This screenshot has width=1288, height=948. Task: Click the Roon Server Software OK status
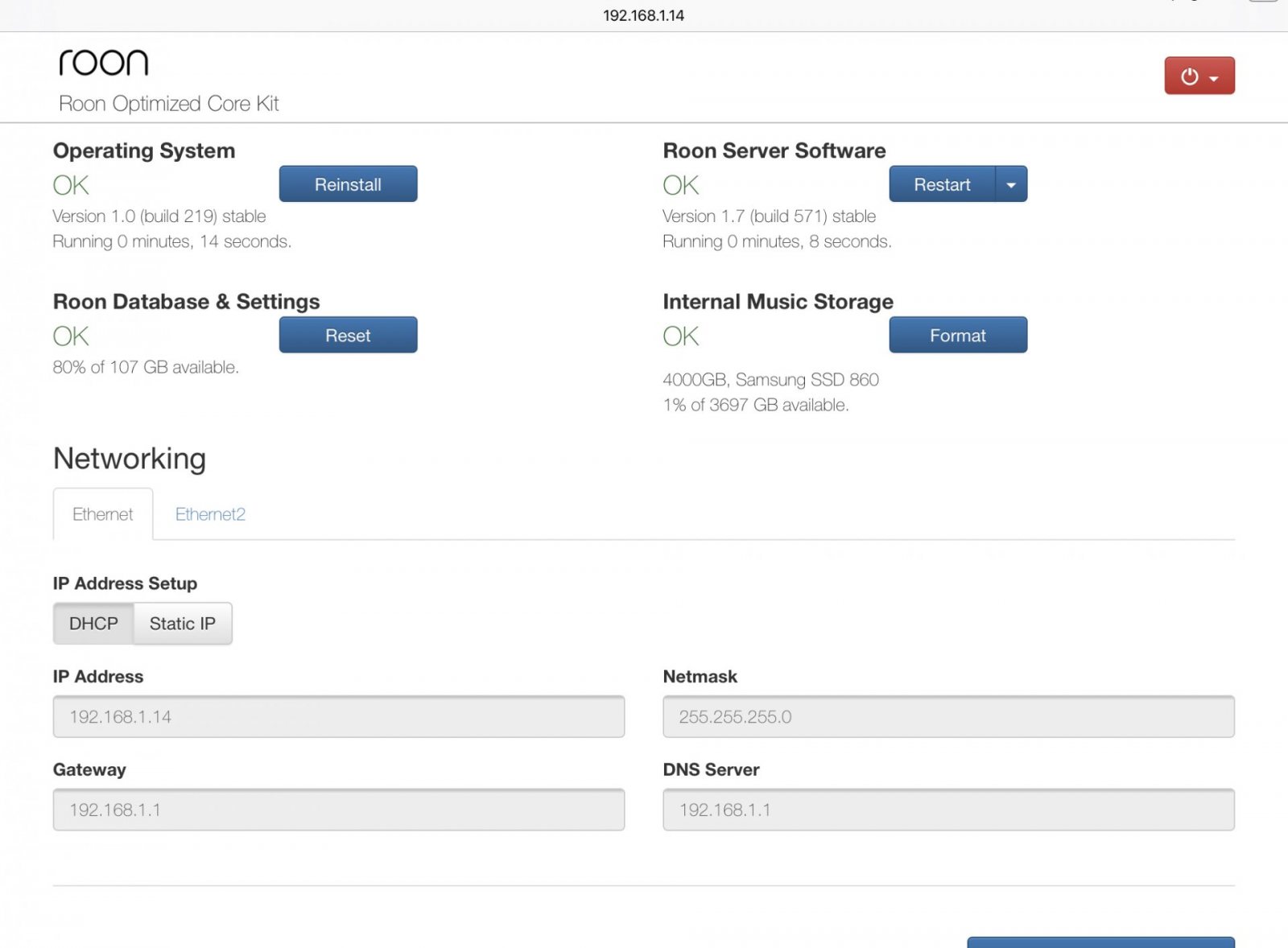pyautogui.click(x=681, y=185)
